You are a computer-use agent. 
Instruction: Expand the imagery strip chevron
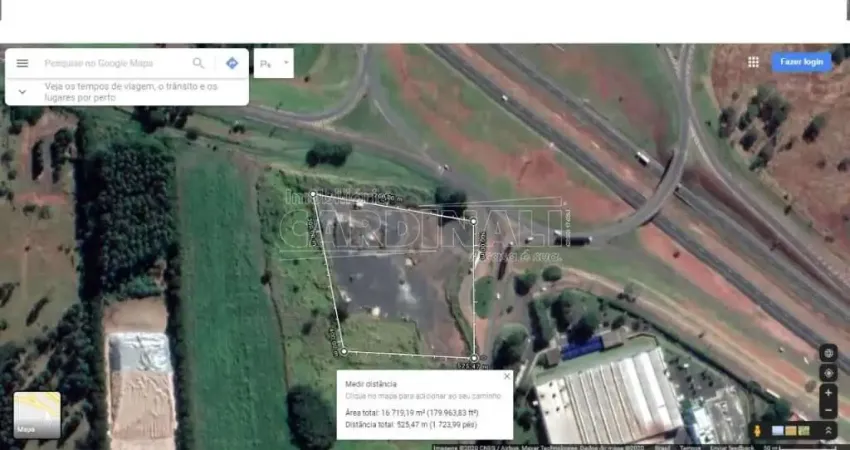[x=828, y=431]
